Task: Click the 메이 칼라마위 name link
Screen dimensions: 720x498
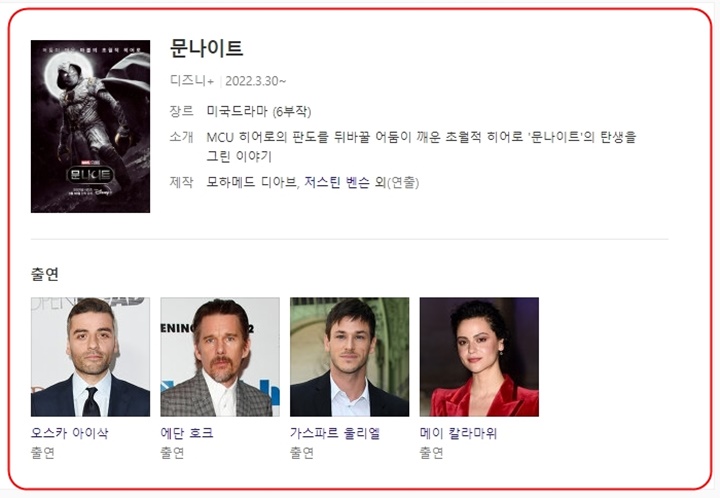Action: (458, 433)
